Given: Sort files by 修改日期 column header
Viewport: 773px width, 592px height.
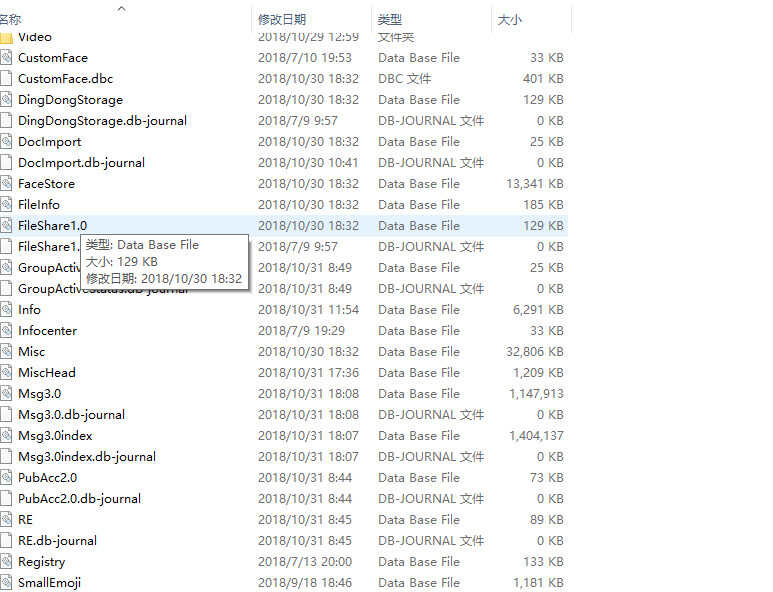Looking at the screenshot, I should [x=282, y=20].
